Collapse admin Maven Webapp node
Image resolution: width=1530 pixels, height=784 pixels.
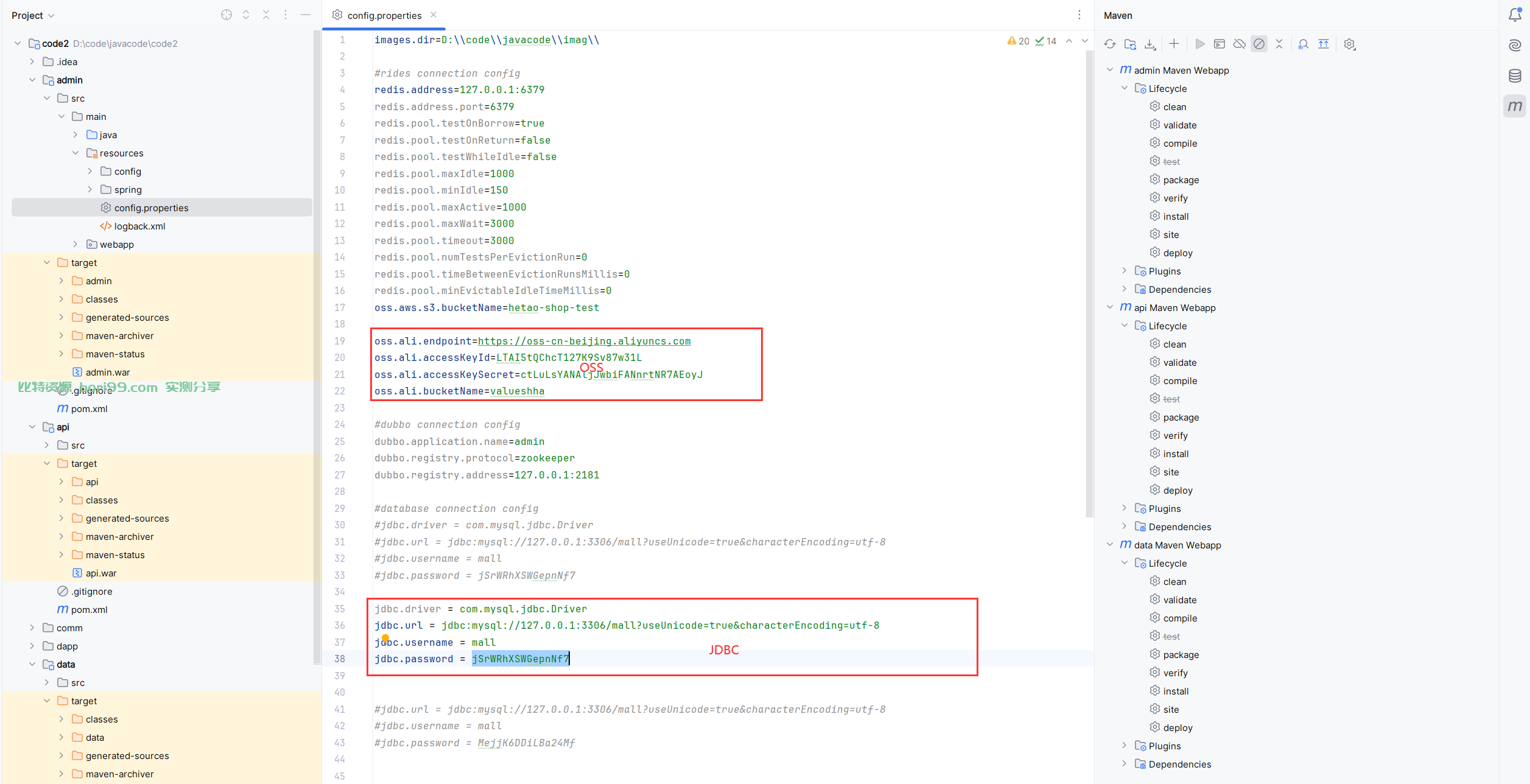tap(1110, 70)
